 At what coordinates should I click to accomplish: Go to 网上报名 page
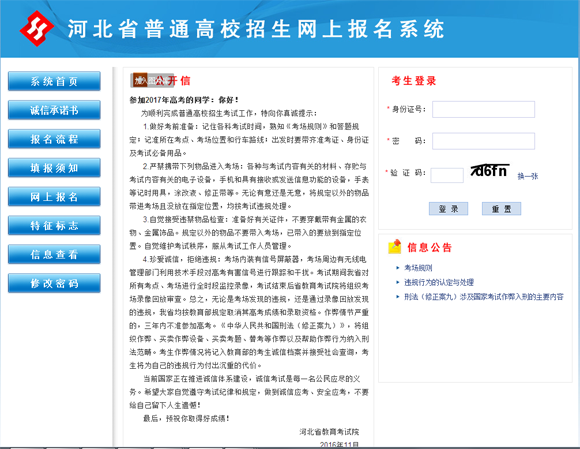(x=54, y=196)
